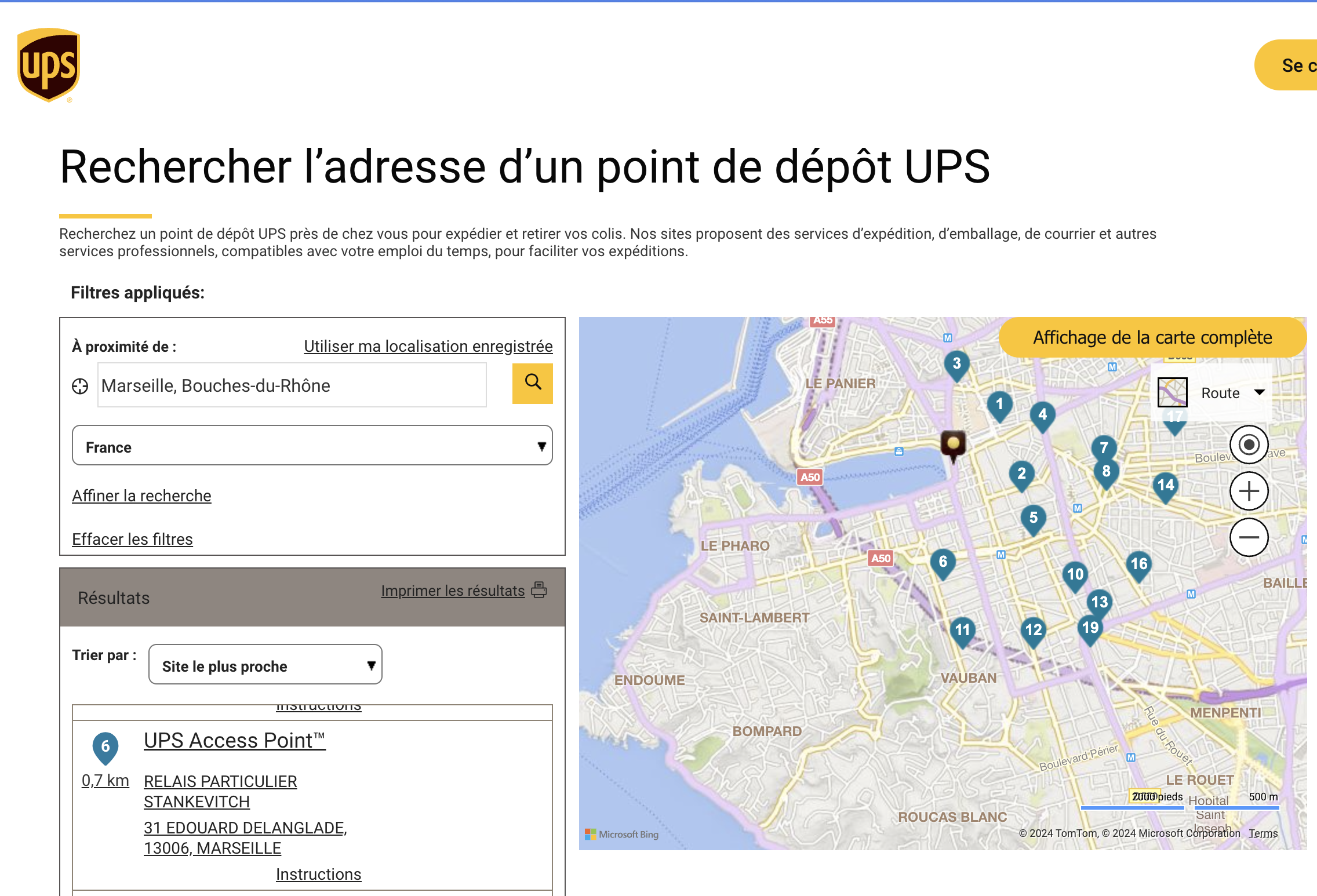Screen dimensions: 1317x896
Task: Click the search magnifier icon
Action: click(x=532, y=384)
